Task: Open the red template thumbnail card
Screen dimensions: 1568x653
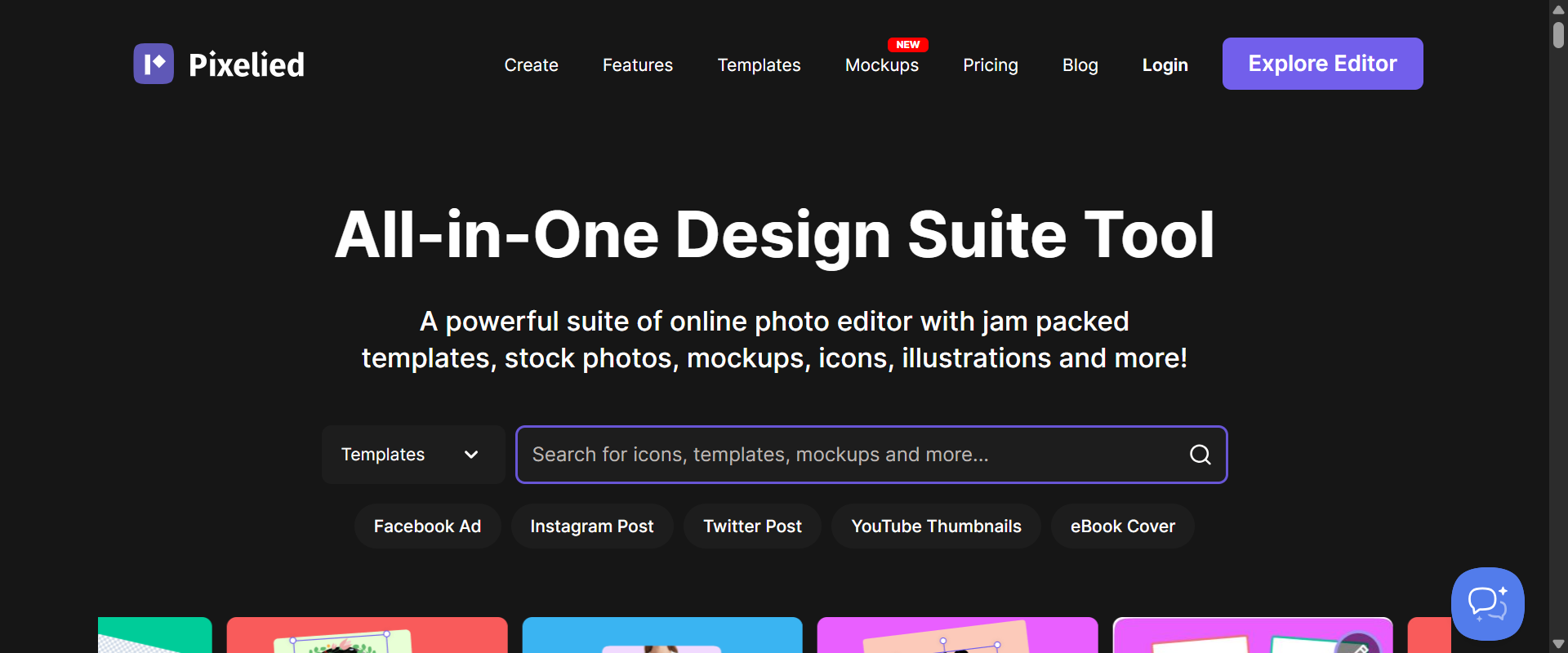Action: [367, 635]
